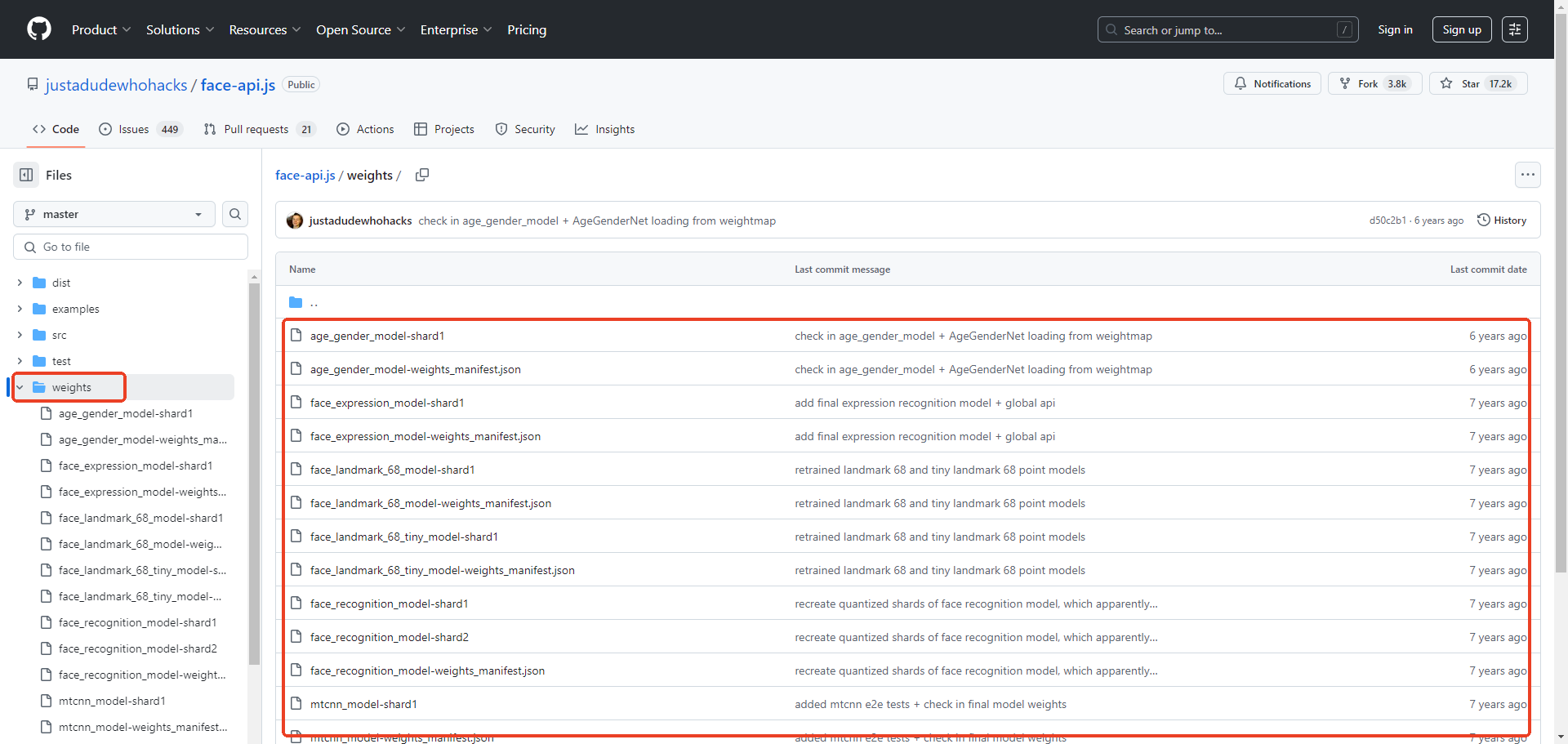Image resolution: width=1568 pixels, height=744 pixels.
Task: Open face_landmark_68_model-shard1 in file list
Action: pos(392,470)
